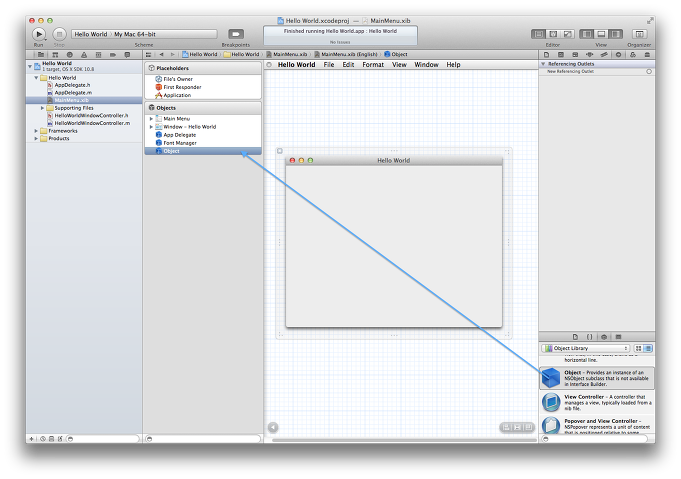Open the Edit menu in designed menu bar
This screenshot has height=479, width=681.
(348, 65)
